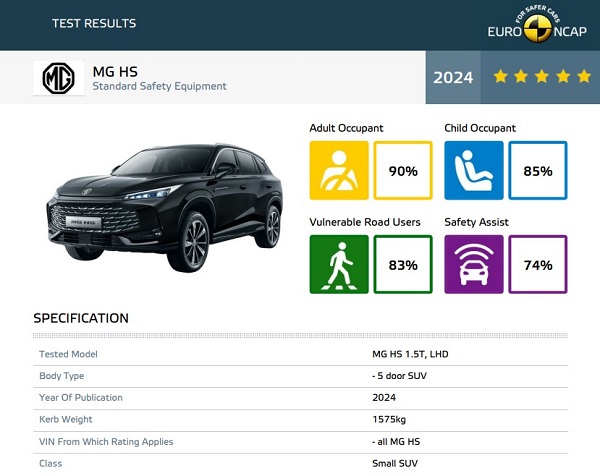Image resolution: width=600 pixels, height=476 pixels.
Task: Click the MG brand logo
Action: click(x=59, y=78)
